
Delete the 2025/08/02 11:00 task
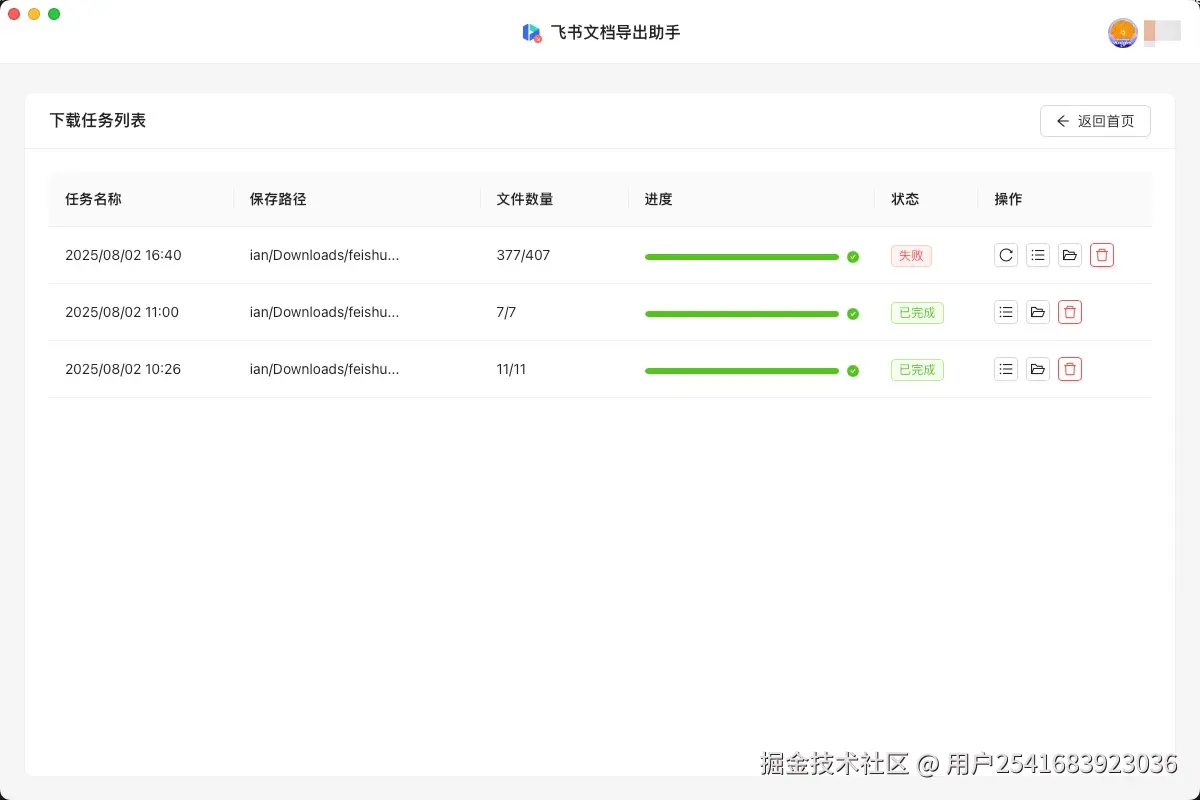tap(1069, 312)
